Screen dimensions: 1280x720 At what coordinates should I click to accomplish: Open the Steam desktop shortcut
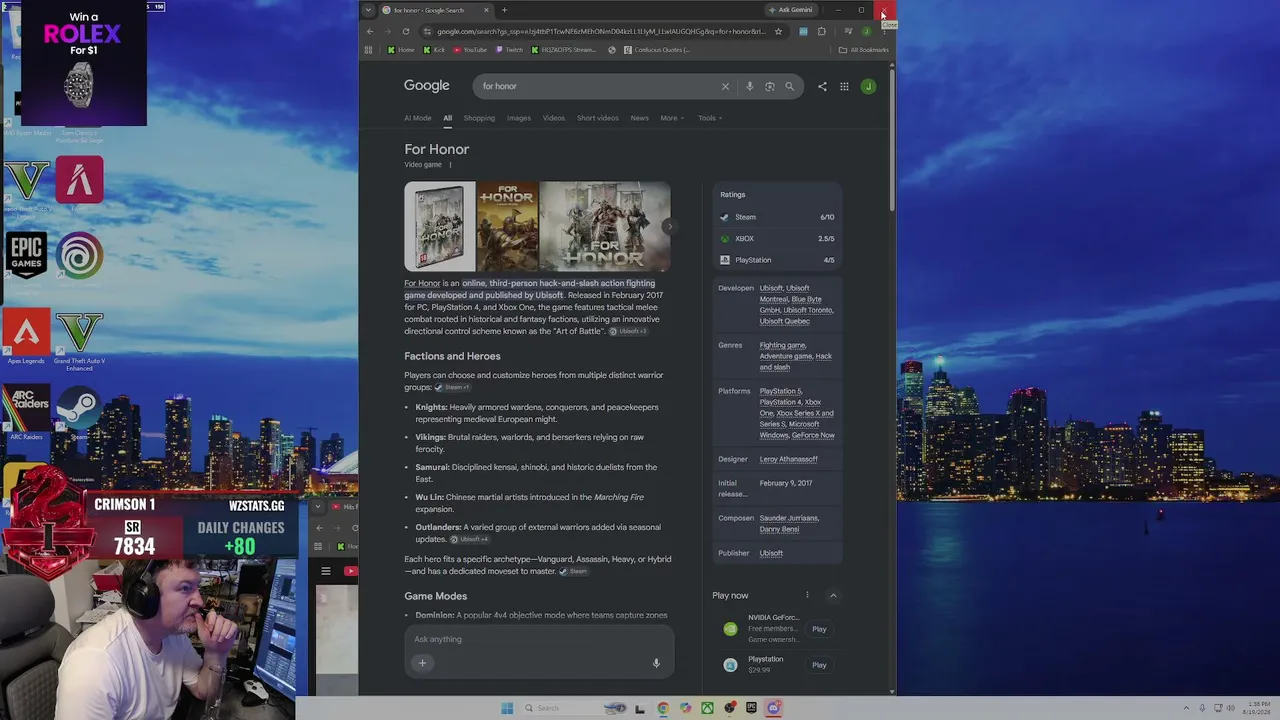80,415
